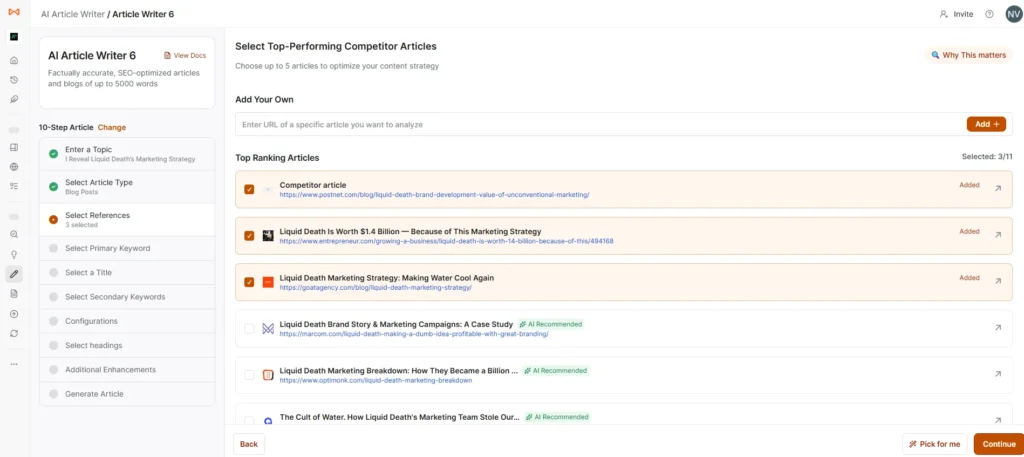Click the globe icon in sidebar
This screenshot has height=457, width=1024.
14,167
